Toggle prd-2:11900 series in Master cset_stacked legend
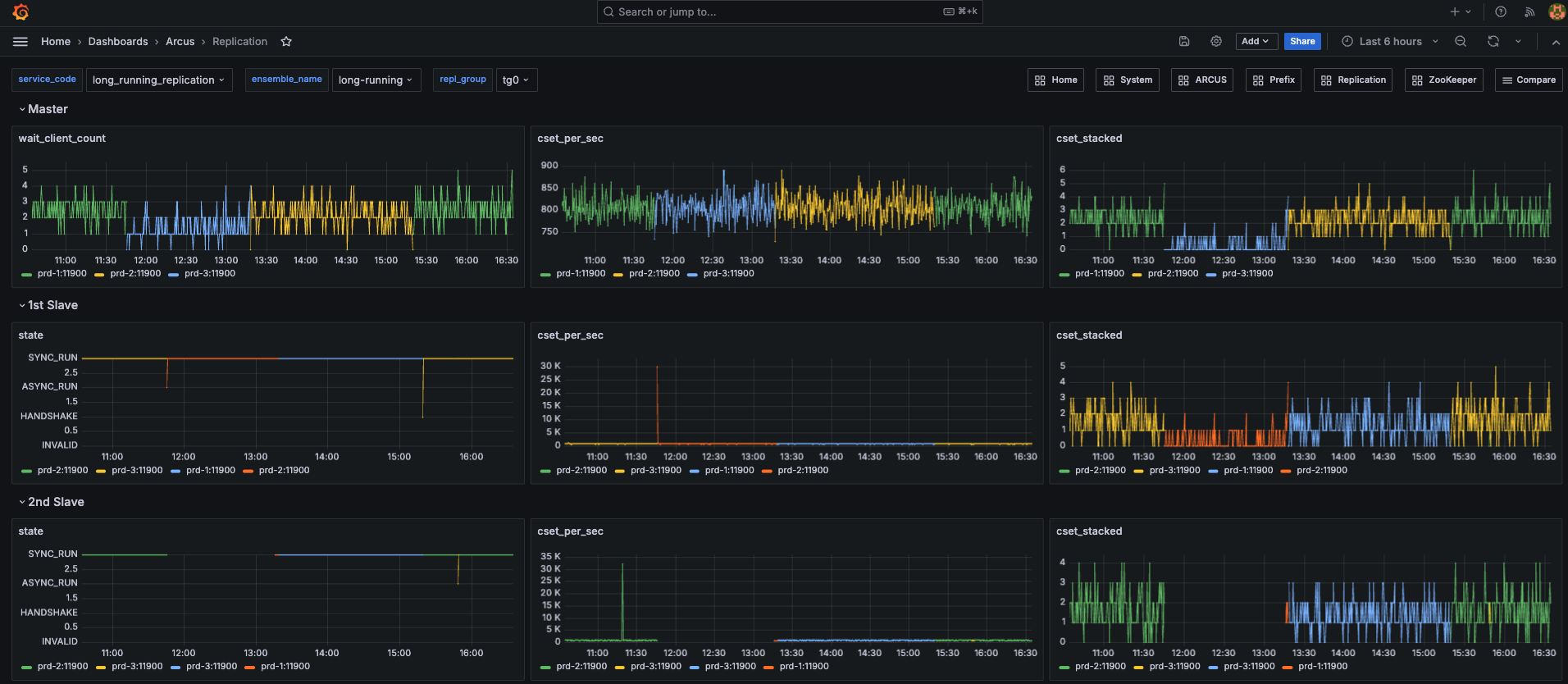 1173,274
